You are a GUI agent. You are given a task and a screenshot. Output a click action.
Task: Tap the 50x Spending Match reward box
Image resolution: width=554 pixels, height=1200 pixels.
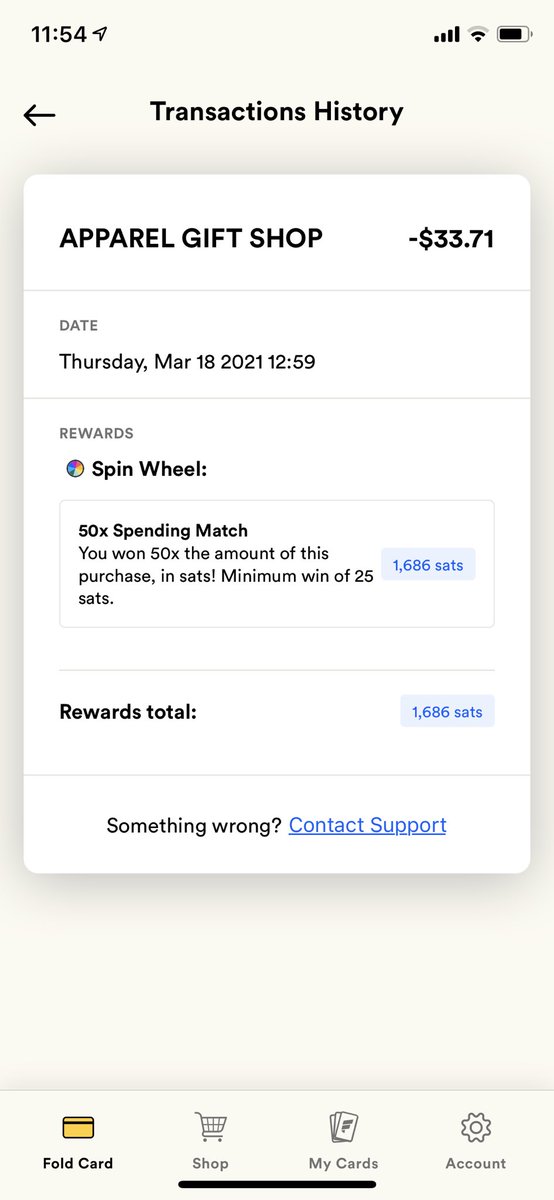click(x=277, y=564)
